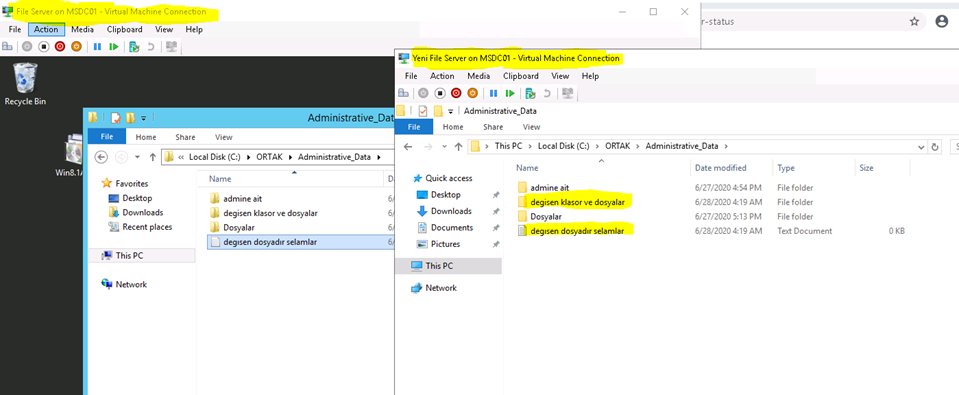Click Up arrow in left Explorer window
The image size is (959, 395).
point(153,157)
